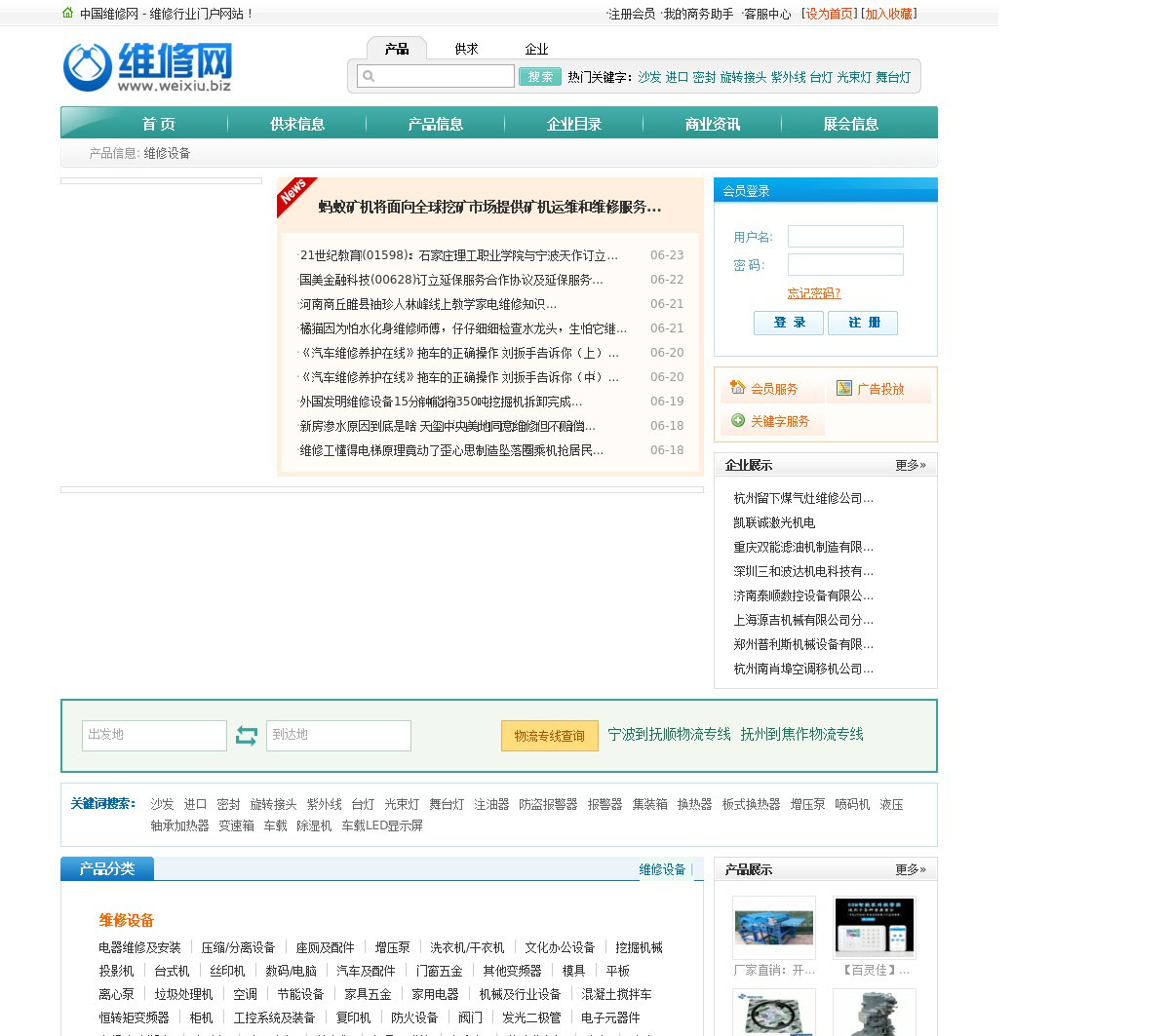Click the 物流专线查询 button
Screen dimensions: 1170x1036
pos(550,736)
